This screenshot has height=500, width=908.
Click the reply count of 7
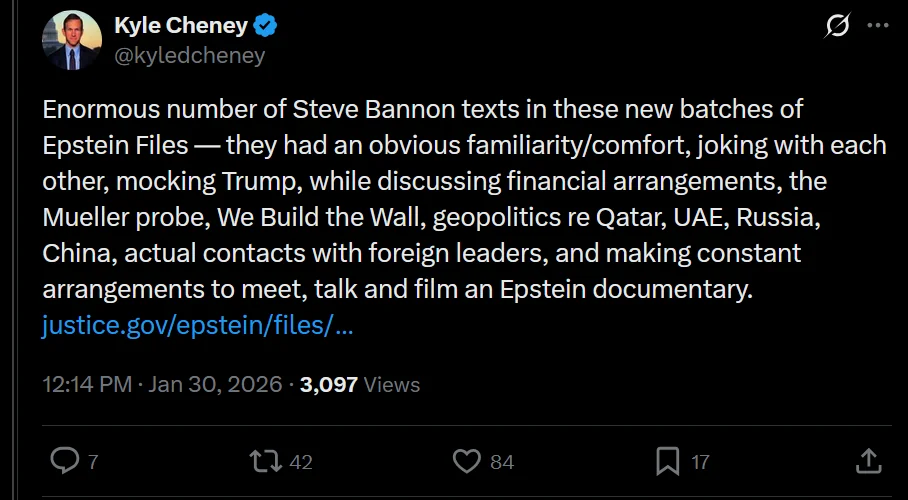coord(93,462)
